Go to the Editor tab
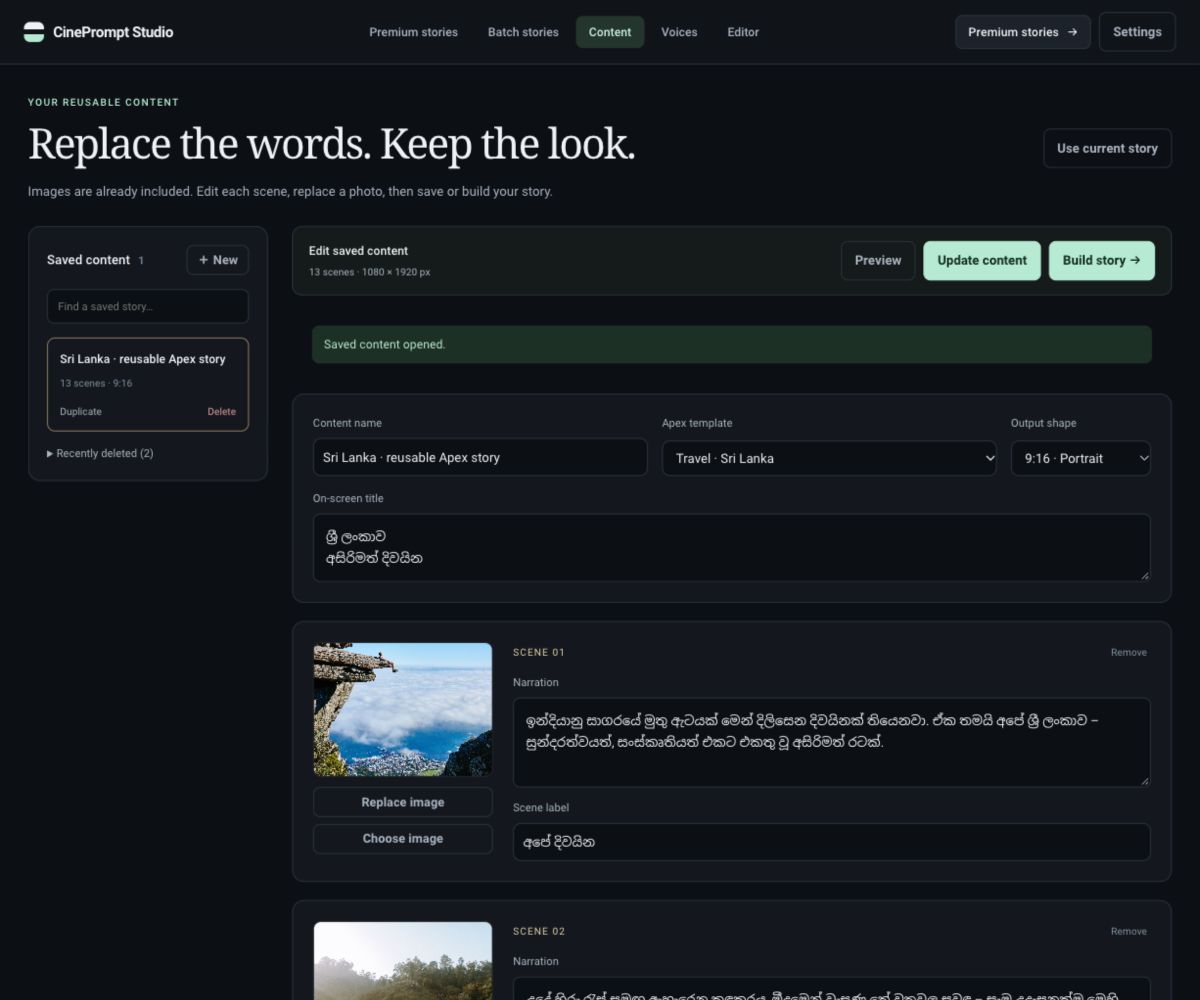This screenshot has width=1200, height=1000. (743, 32)
